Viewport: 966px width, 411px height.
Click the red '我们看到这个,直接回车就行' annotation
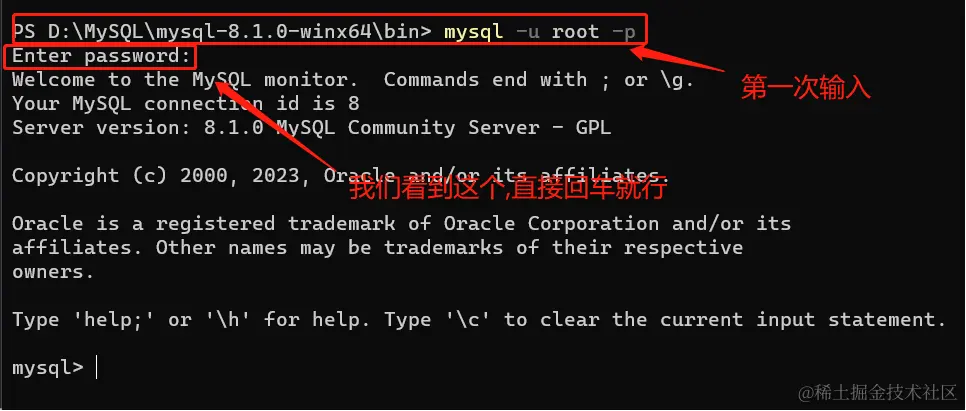pyautogui.click(x=509, y=189)
